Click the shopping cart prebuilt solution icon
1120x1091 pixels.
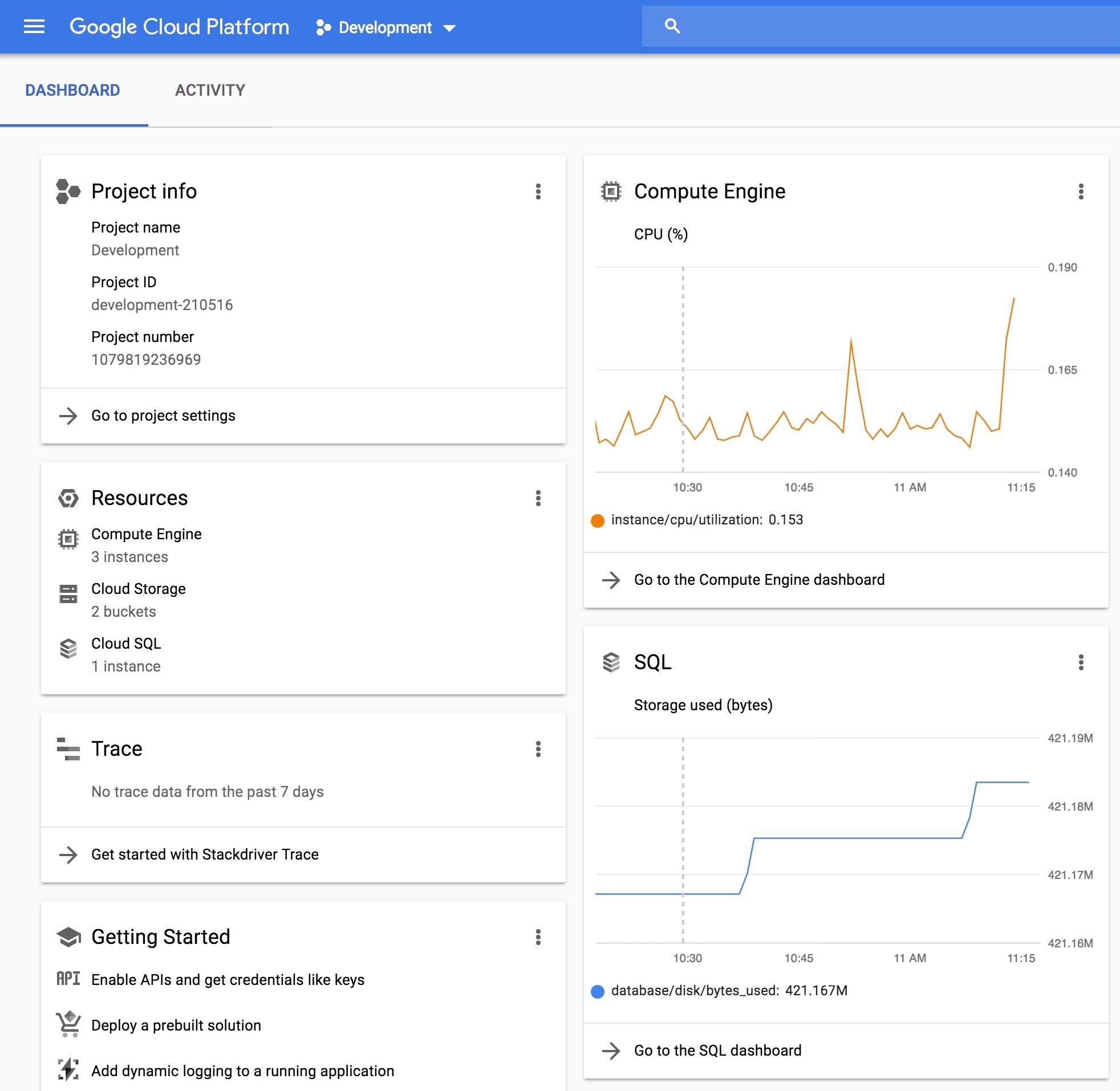[68, 1024]
